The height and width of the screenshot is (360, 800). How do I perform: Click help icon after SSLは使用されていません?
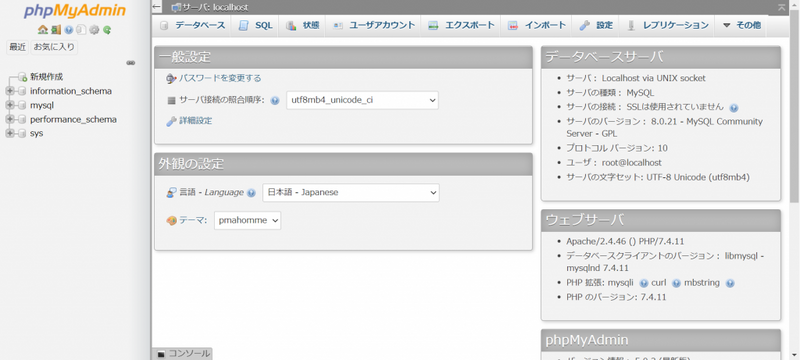[734, 108]
